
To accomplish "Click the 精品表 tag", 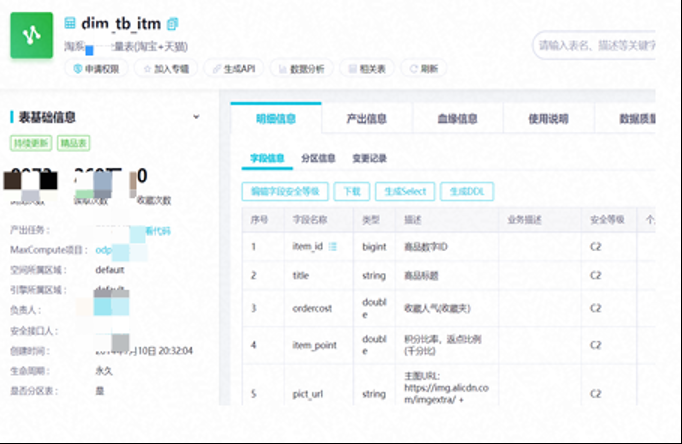I will 74,143.
